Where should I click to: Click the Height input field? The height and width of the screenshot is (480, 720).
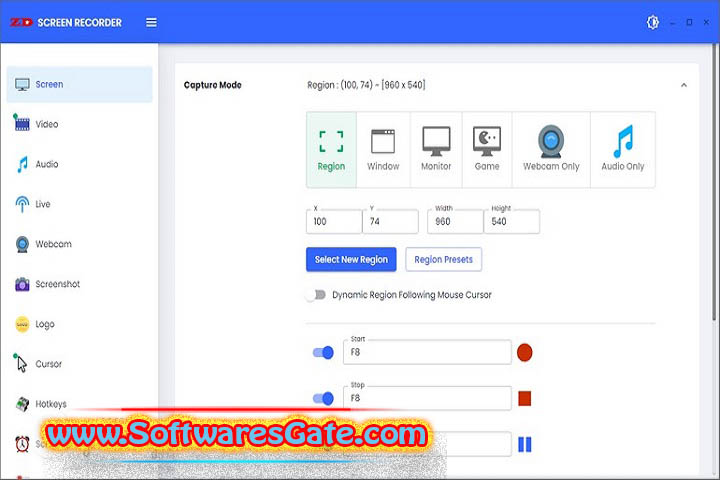512,221
